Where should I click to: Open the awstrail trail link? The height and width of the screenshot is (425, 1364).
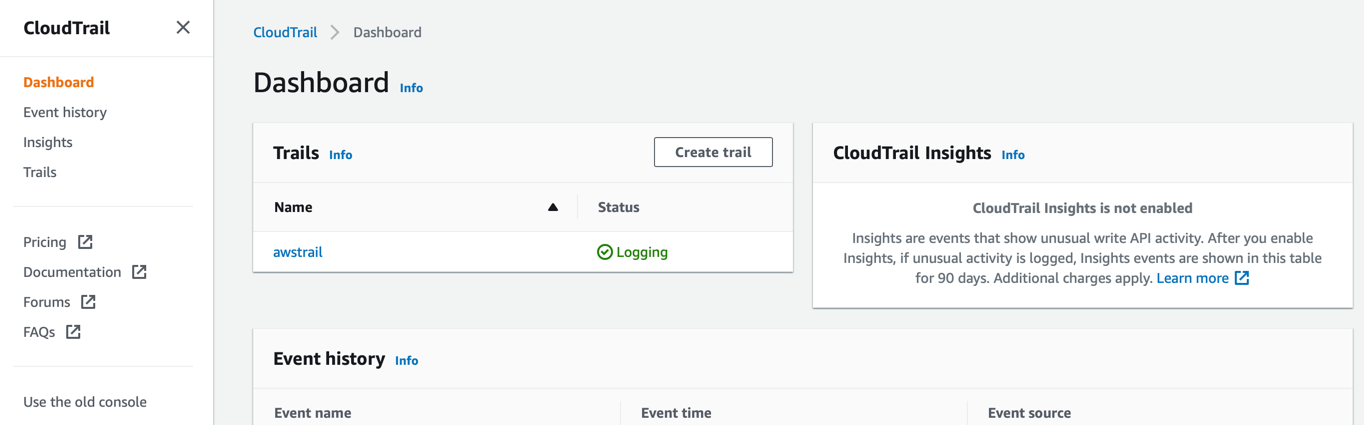tap(298, 252)
